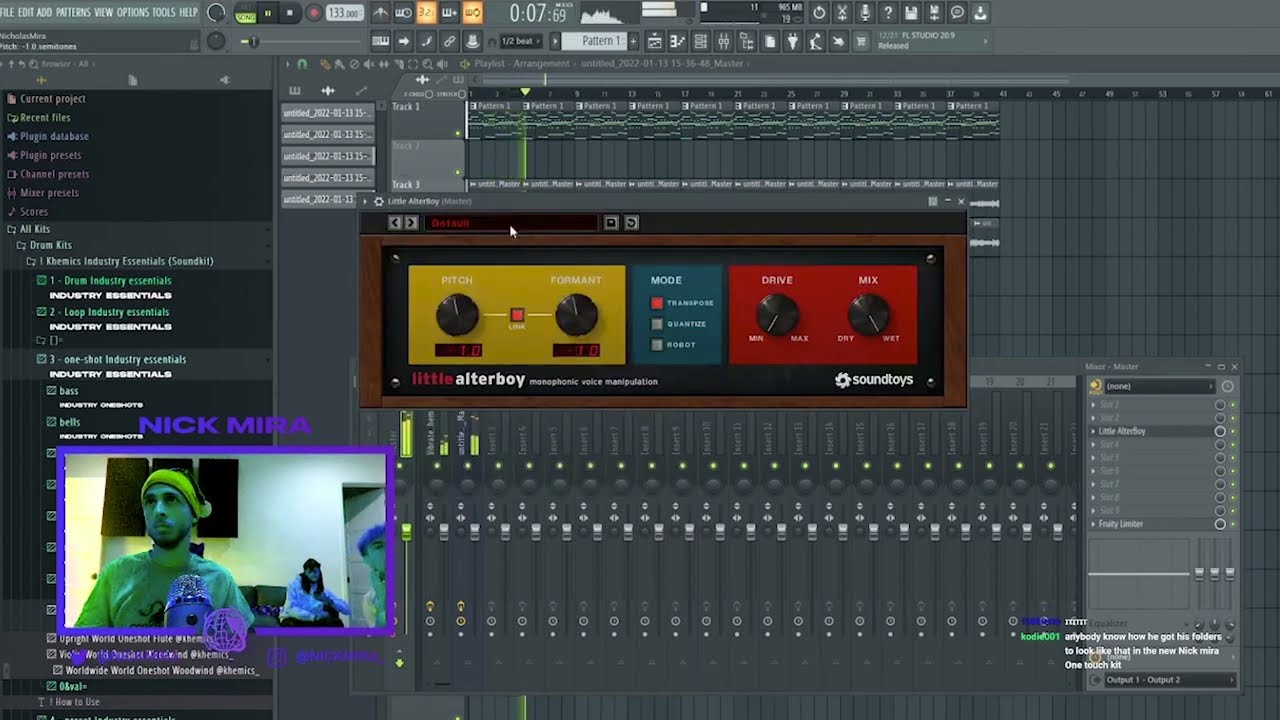The height and width of the screenshot is (720, 1280).
Task: Pause playback with the pause button
Action: [268, 13]
